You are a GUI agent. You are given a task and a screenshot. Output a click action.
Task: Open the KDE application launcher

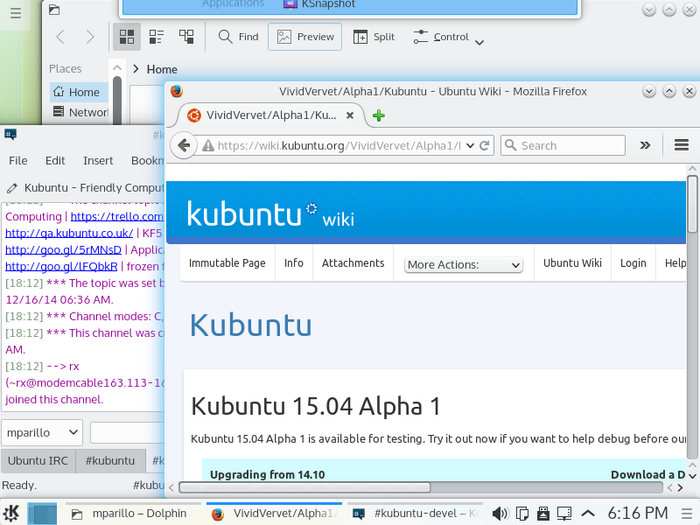pos(10,513)
